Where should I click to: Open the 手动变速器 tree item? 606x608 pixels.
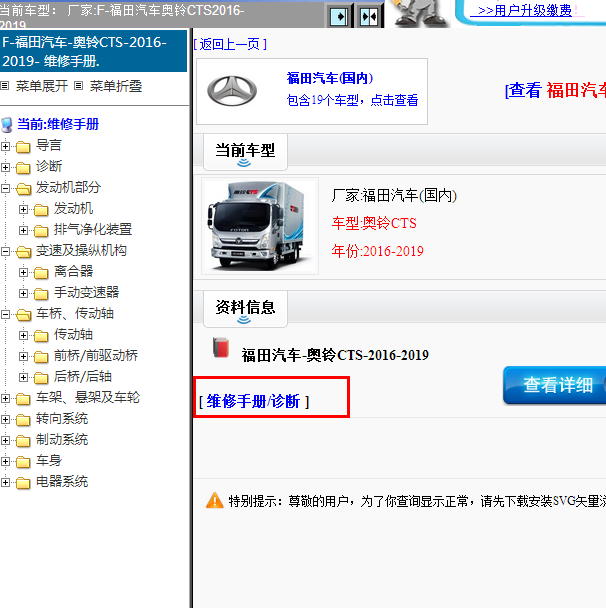pos(86,292)
